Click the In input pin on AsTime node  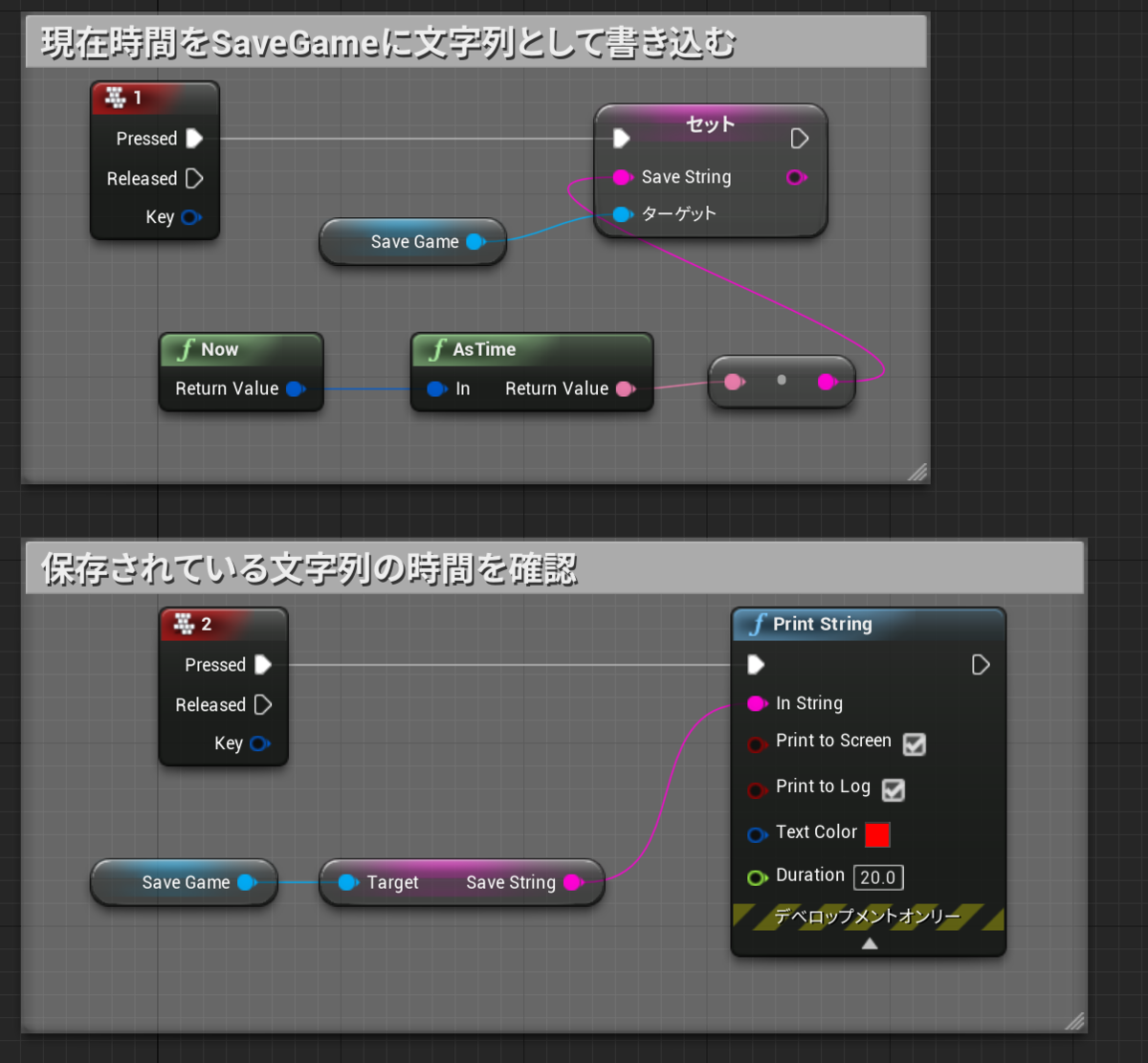(x=437, y=388)
